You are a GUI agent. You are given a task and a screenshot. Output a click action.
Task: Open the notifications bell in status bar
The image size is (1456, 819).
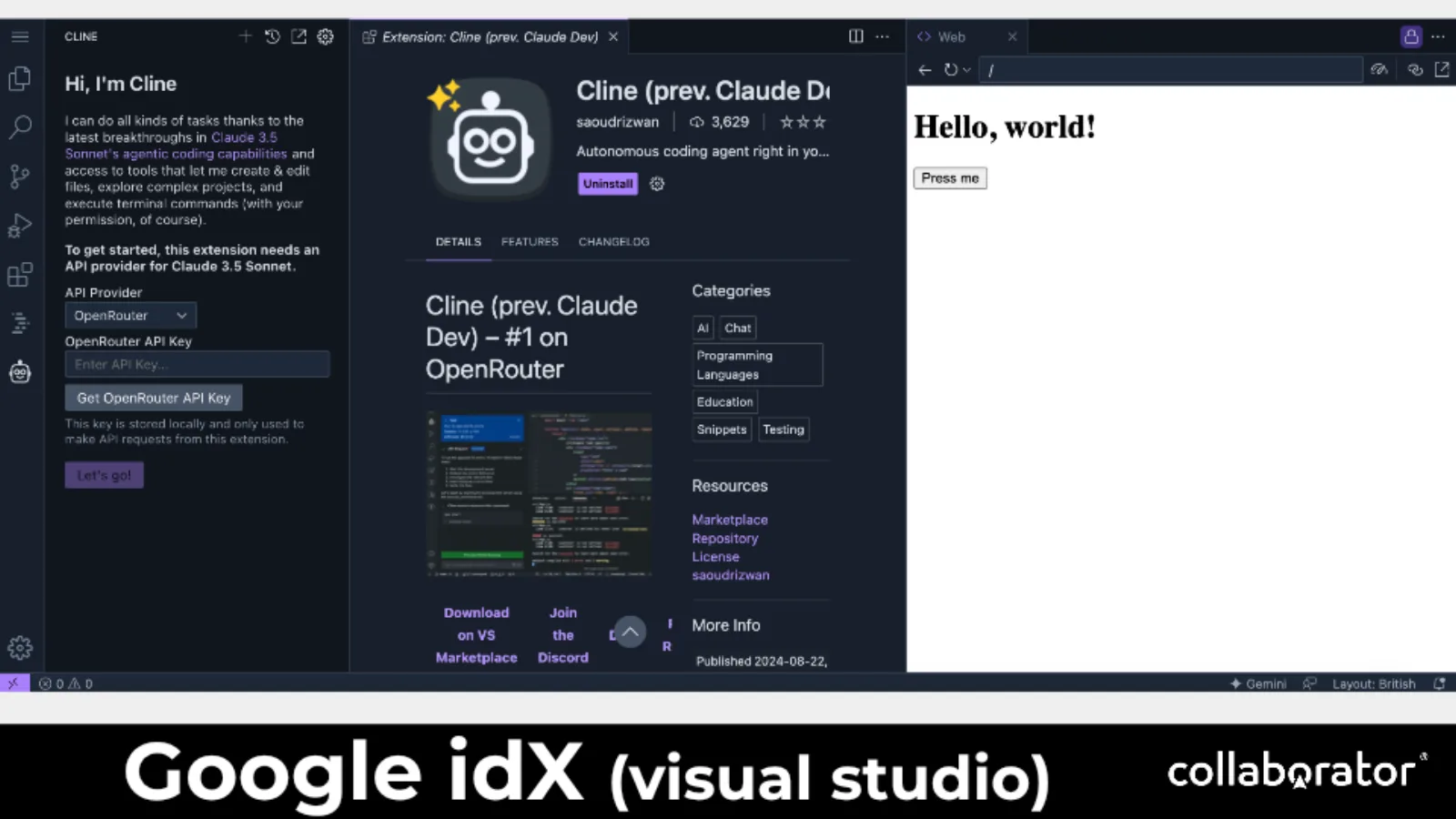[1440, 683]
